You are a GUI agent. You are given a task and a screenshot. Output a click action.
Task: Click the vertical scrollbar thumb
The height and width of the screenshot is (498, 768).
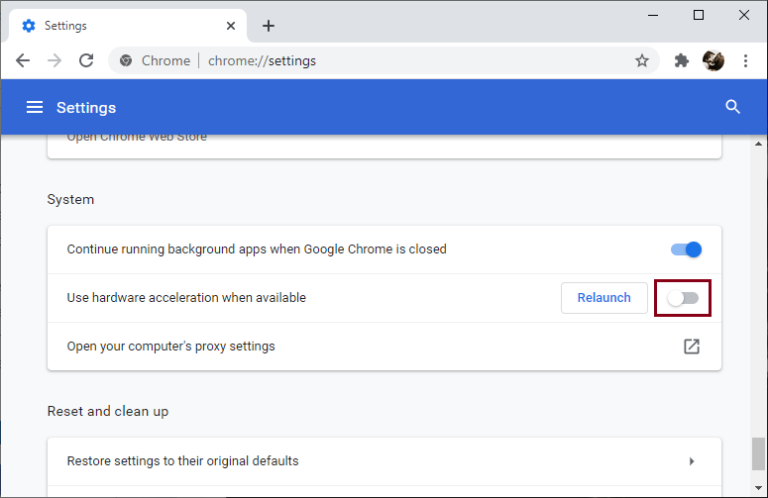pyautogui.click(x=758, y=453)
